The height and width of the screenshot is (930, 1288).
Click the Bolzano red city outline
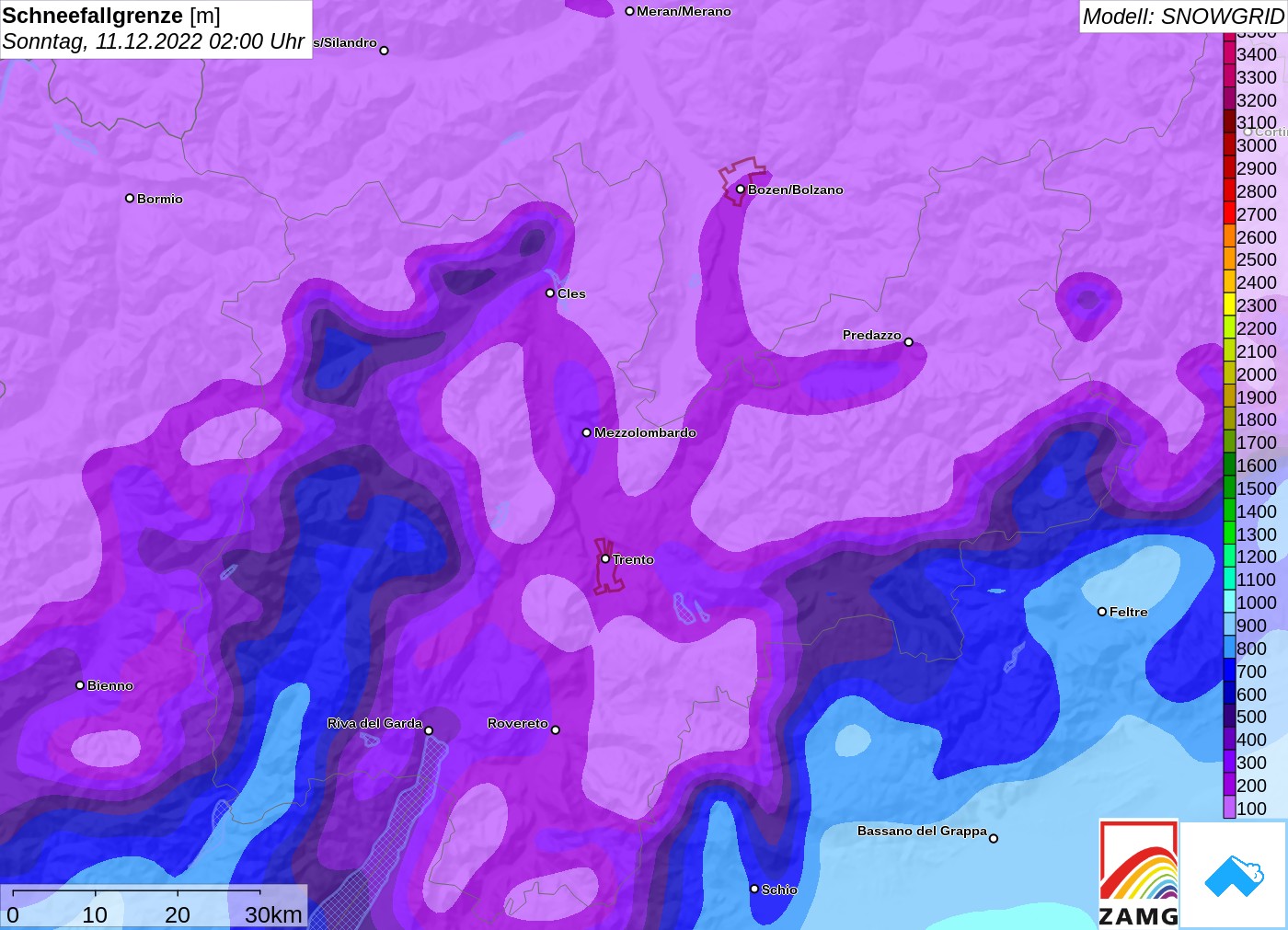tap(742, 180)
